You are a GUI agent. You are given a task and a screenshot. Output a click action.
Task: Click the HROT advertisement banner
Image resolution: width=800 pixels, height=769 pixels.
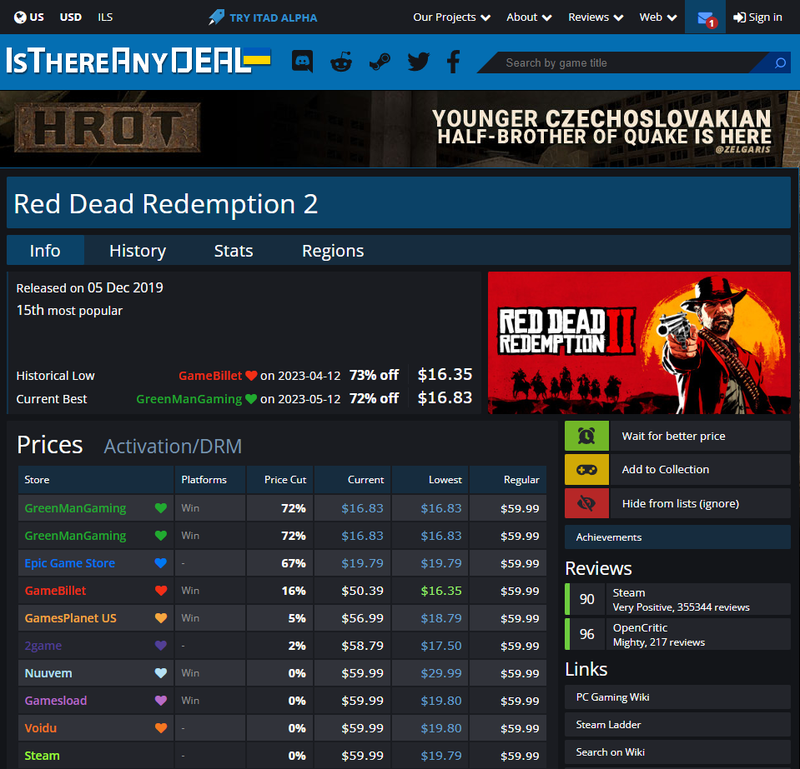tap(400, 129)
